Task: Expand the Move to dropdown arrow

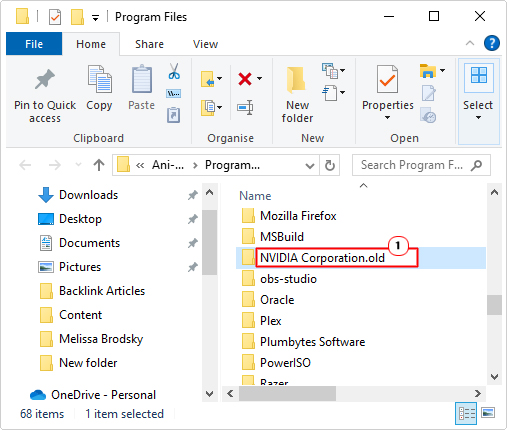Action: point(219,79)
